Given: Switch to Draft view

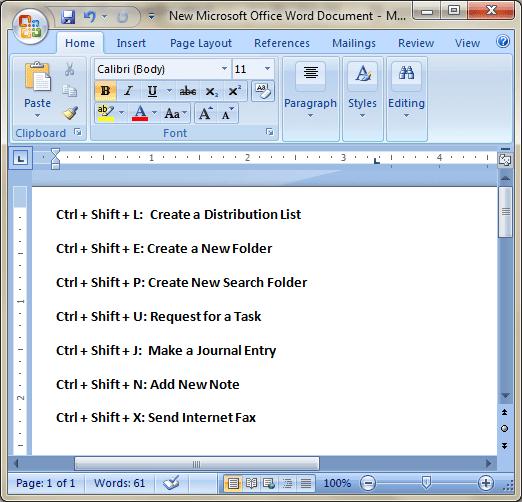Looking at the screenshot, I should click(306, 483).
